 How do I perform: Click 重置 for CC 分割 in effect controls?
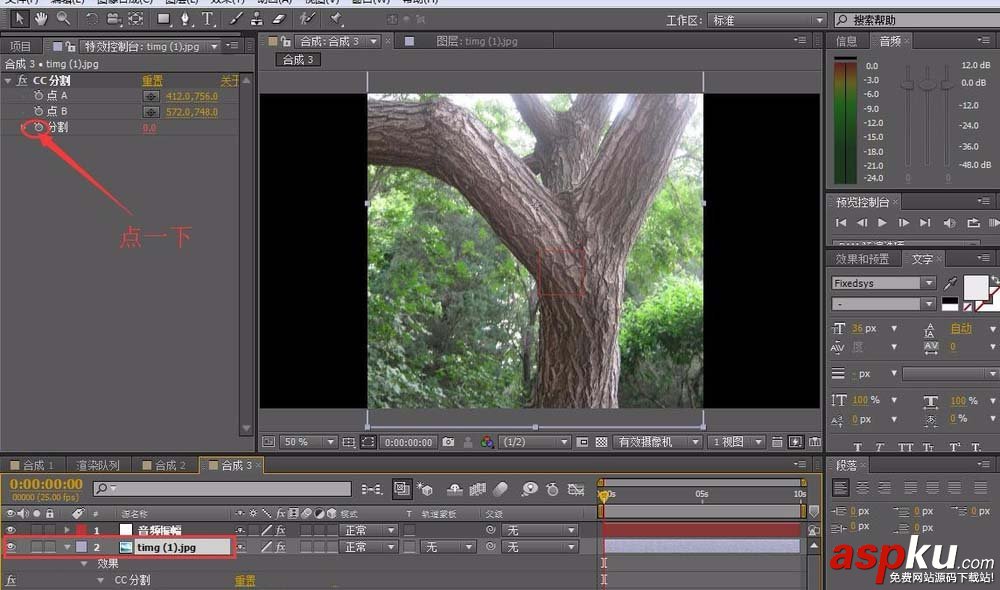point(152,80)
